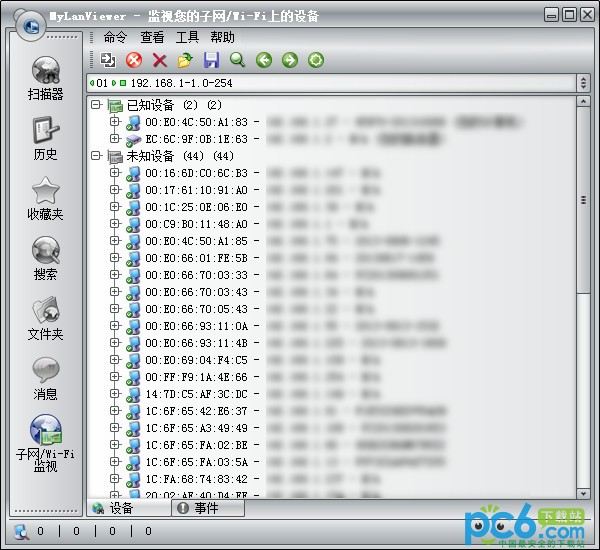Open the 扫描器 scanner panel in the sidebar

tap(45, 78)
